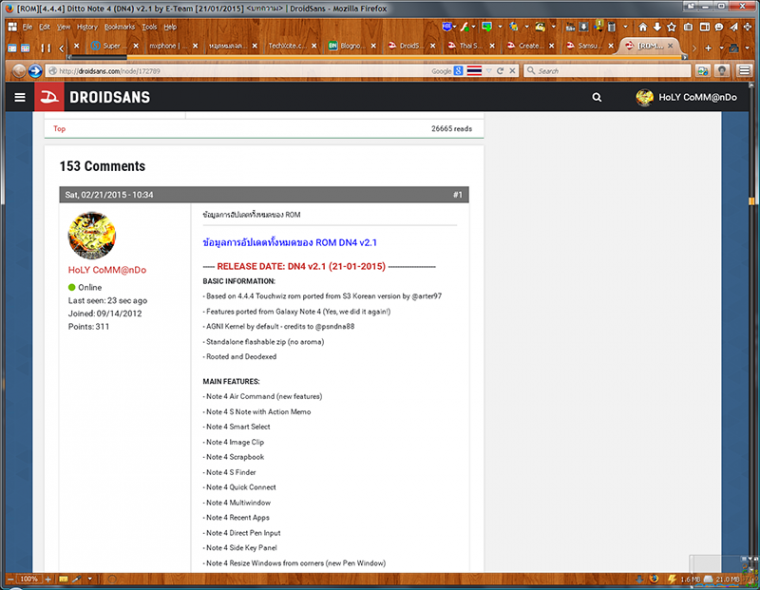Click the DROIDSANS site title

coord(110,97)
